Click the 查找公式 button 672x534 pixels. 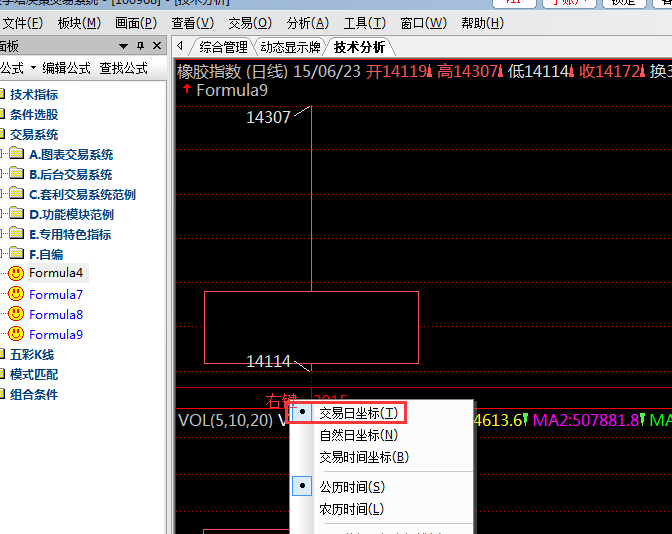coord(123,68)
